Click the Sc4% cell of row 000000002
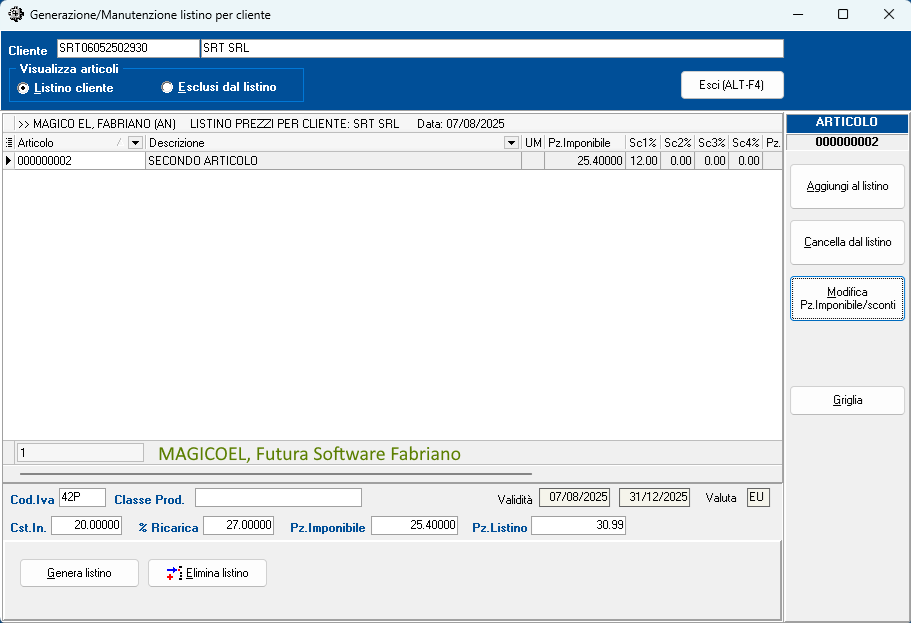The width and height of the screenshot is (911, 625). click(x=745, y=161)
